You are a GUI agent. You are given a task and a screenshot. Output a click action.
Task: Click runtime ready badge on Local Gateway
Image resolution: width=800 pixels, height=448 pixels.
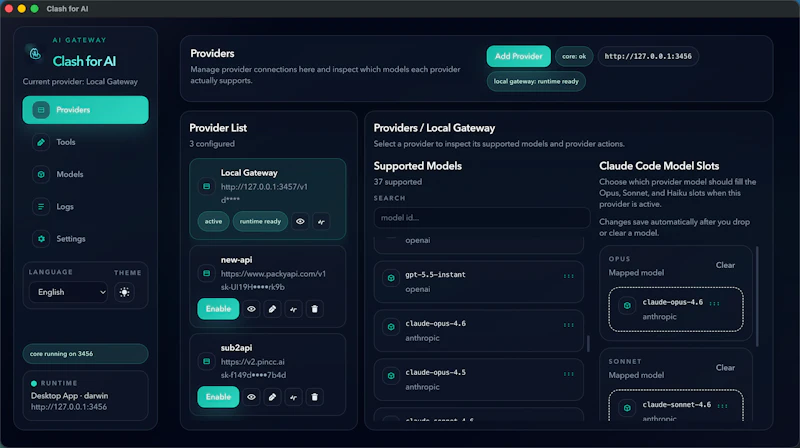260,221
